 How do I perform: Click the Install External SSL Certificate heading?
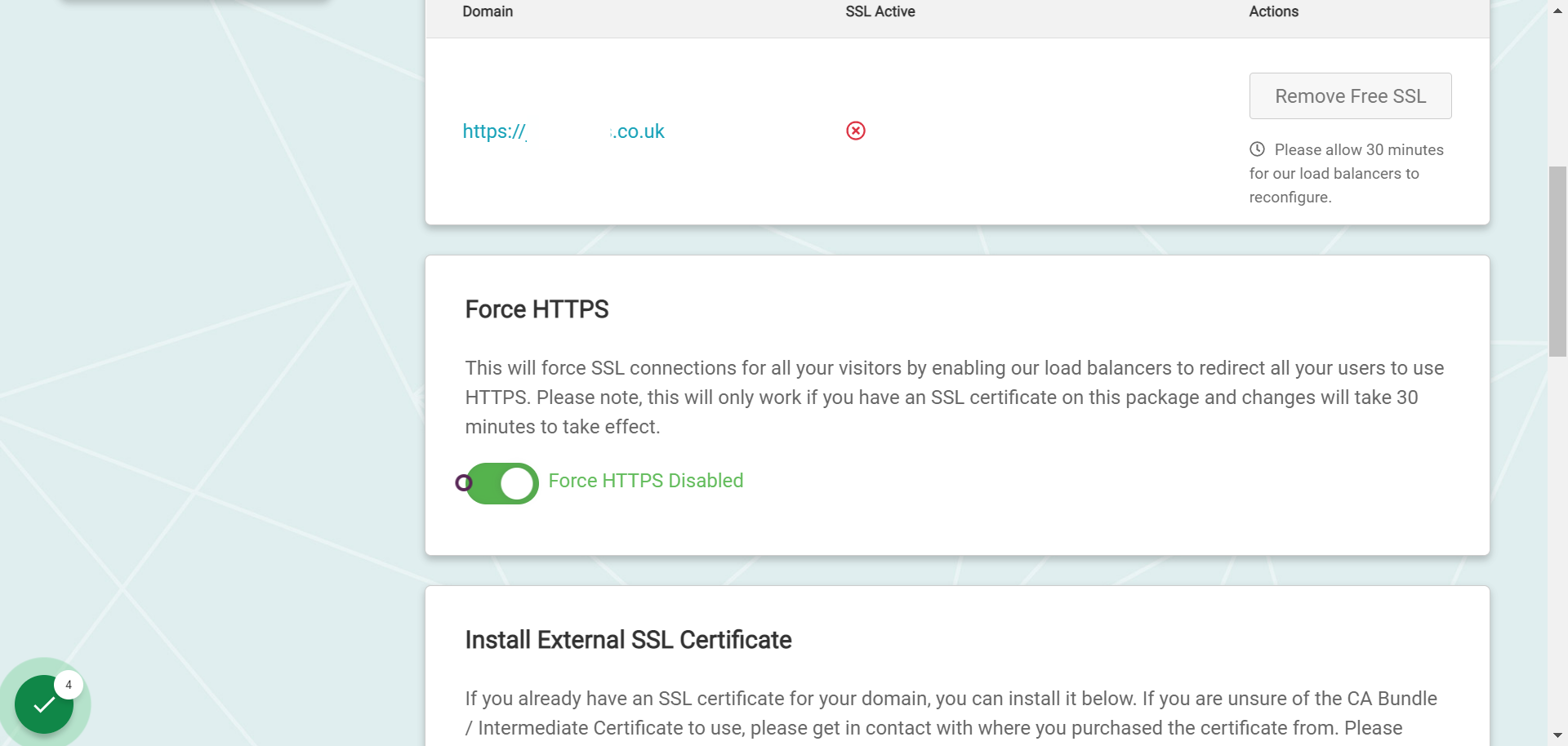click(628, 640)
